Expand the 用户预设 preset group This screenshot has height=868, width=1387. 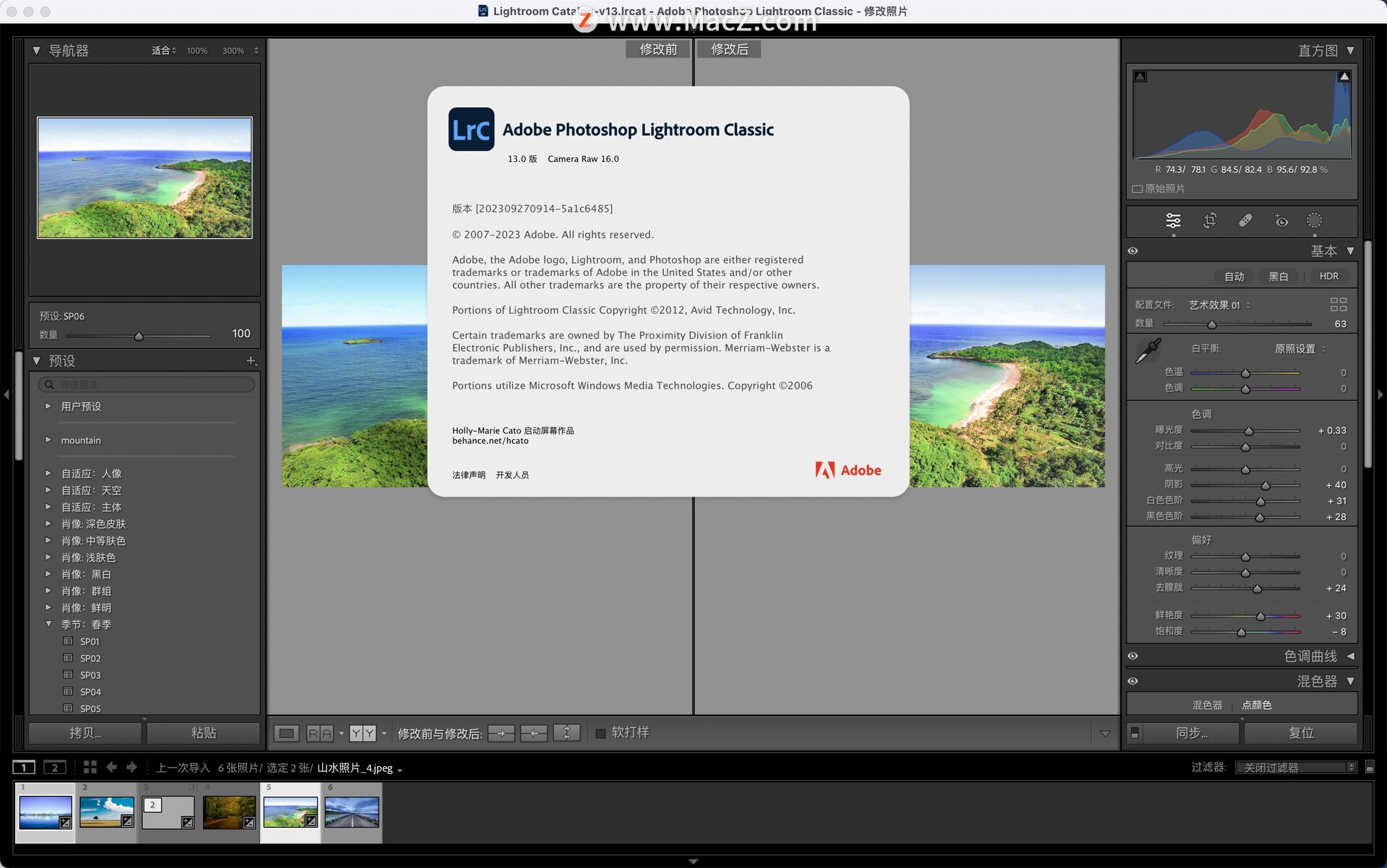click(47, 405)
